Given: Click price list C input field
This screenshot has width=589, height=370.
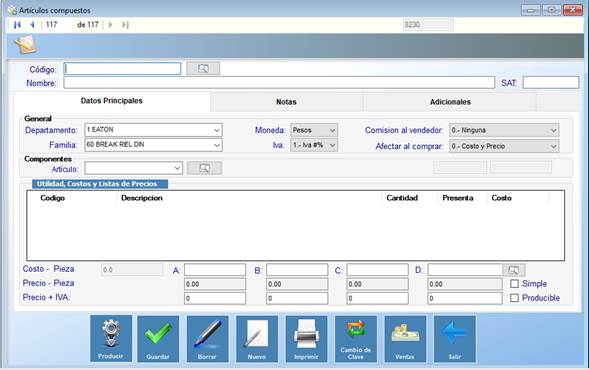Looking at the screenshot, I should [378, 270].
